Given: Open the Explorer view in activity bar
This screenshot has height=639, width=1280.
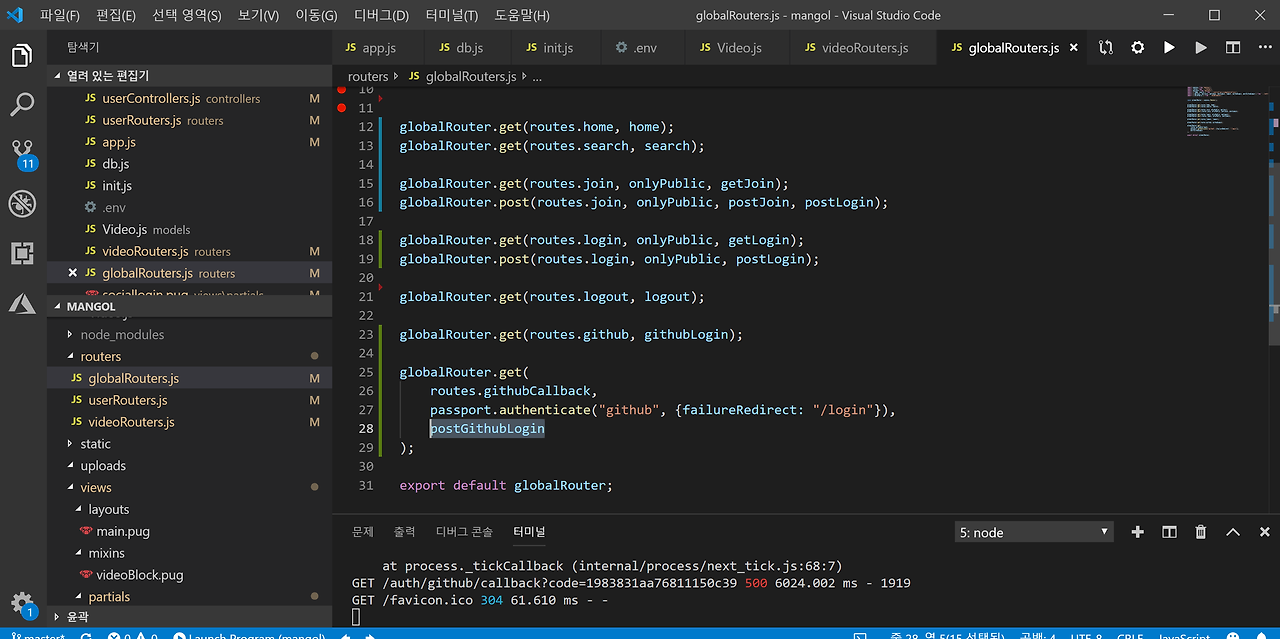Looking at the screenshot, I should pyautogui.click(x=22, y=55).
